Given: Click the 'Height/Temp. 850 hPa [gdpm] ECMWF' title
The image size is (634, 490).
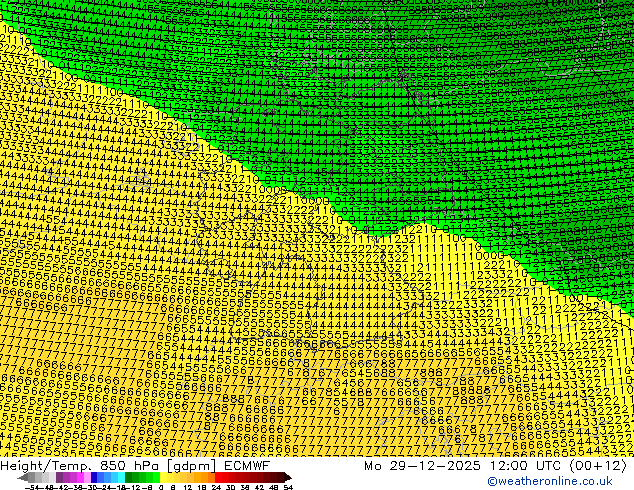Looking at the screenshot, I should coord(135,465).
